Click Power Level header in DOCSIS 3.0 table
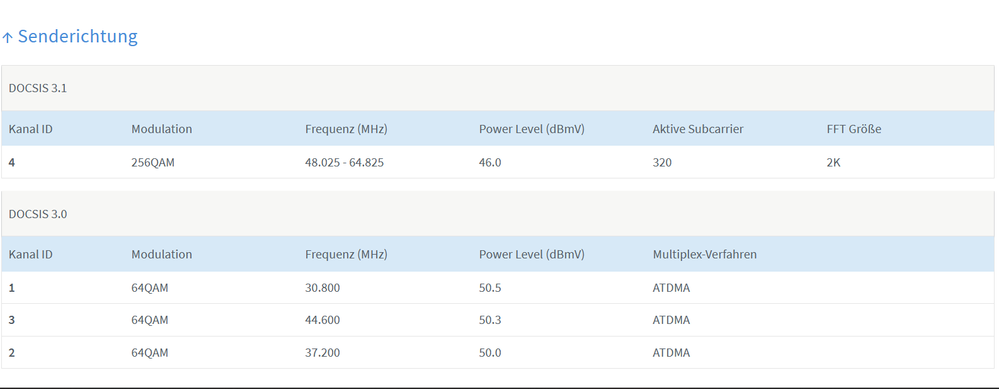This screenshot has height=389, width=999. pyautogui.click(x=532, y=254)
